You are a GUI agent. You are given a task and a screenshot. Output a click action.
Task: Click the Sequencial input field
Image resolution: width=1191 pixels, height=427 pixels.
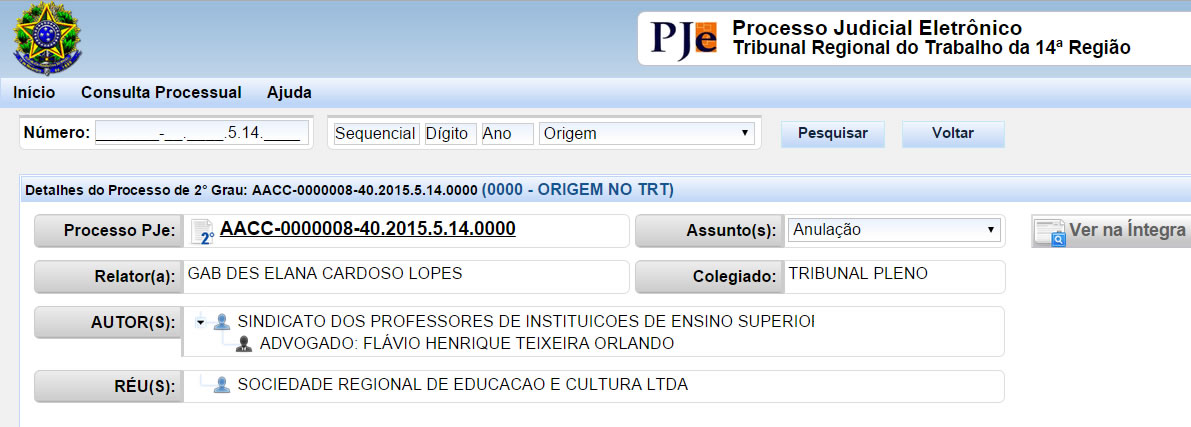tap(375, 133)
